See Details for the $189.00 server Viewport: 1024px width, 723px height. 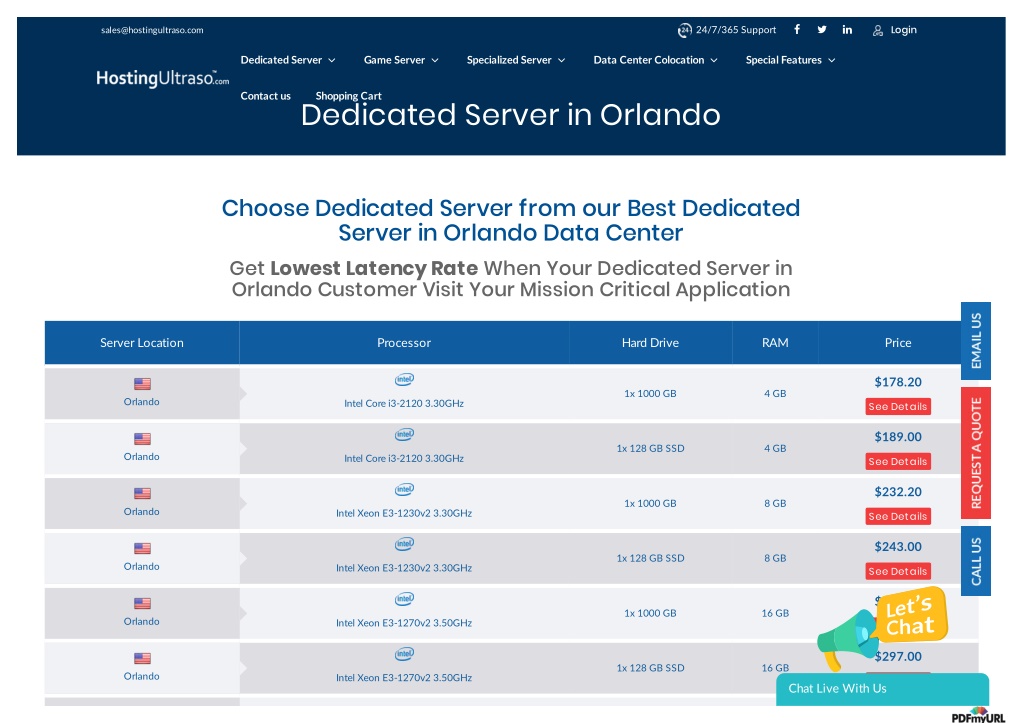point(898,461)
